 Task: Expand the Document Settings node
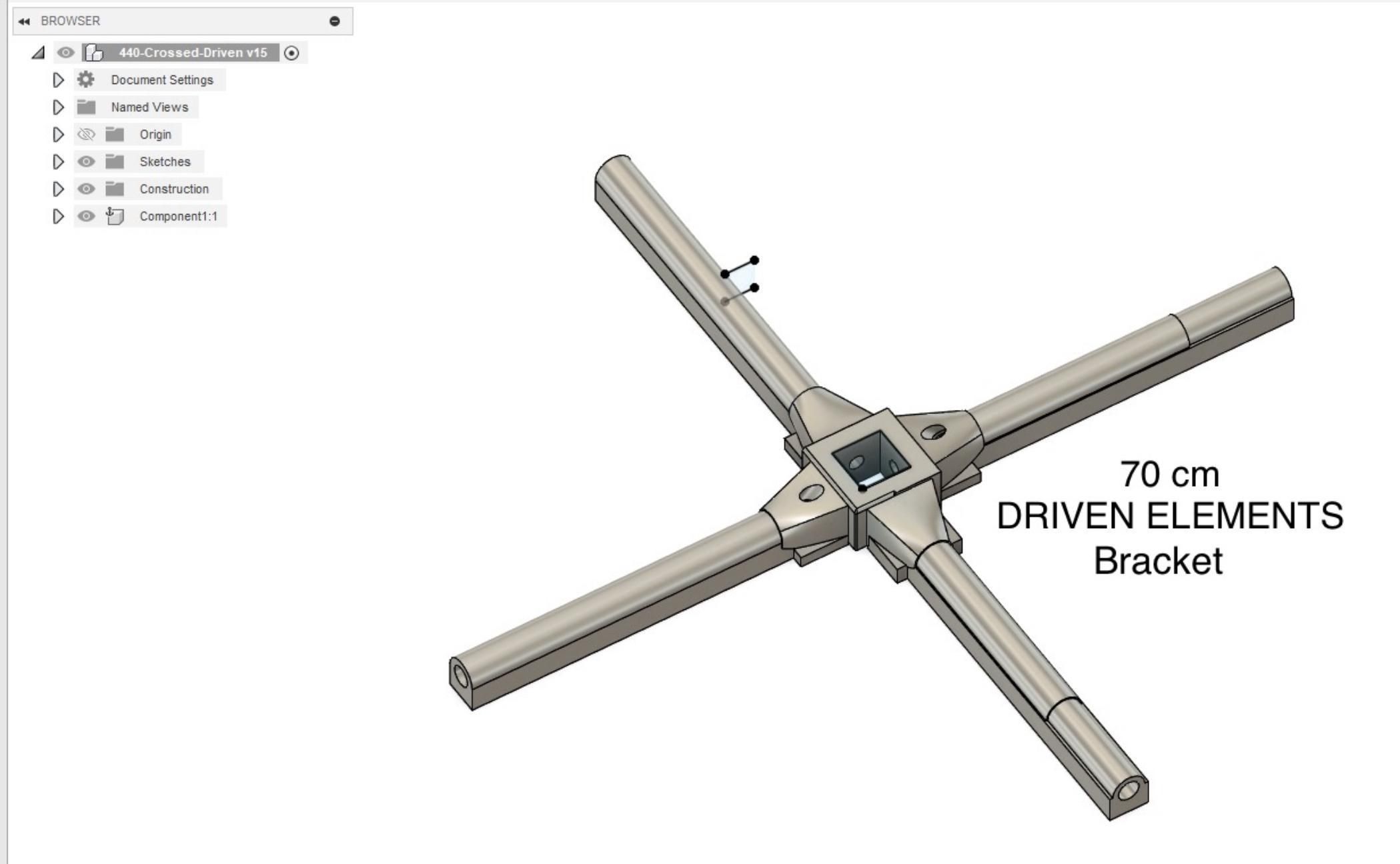(x=58, y=80)
